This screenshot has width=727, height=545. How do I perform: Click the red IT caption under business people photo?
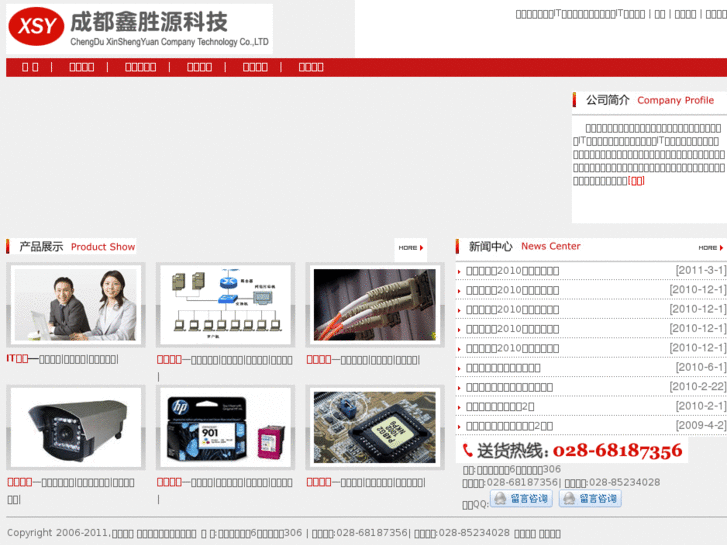18,359
